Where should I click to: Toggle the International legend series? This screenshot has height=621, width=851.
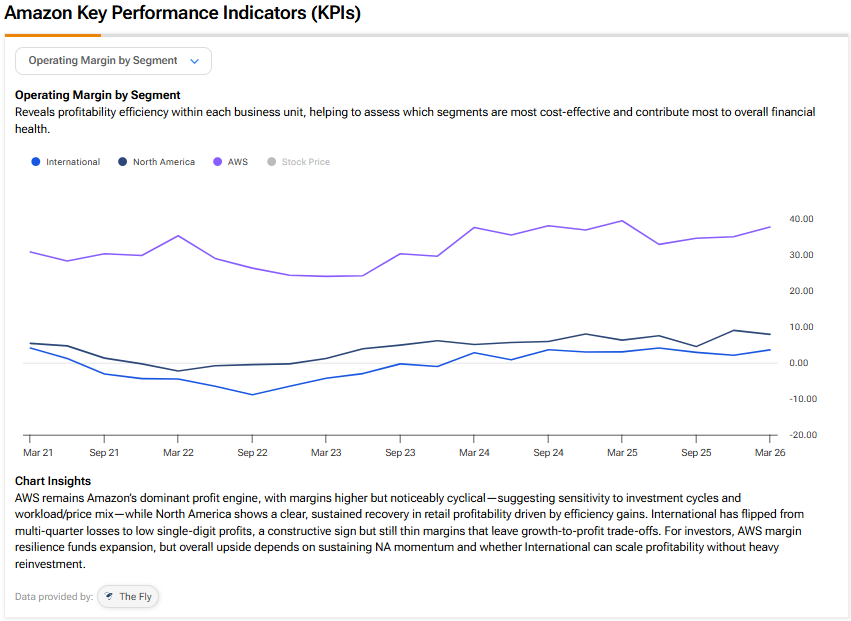[x=66, y=162]
